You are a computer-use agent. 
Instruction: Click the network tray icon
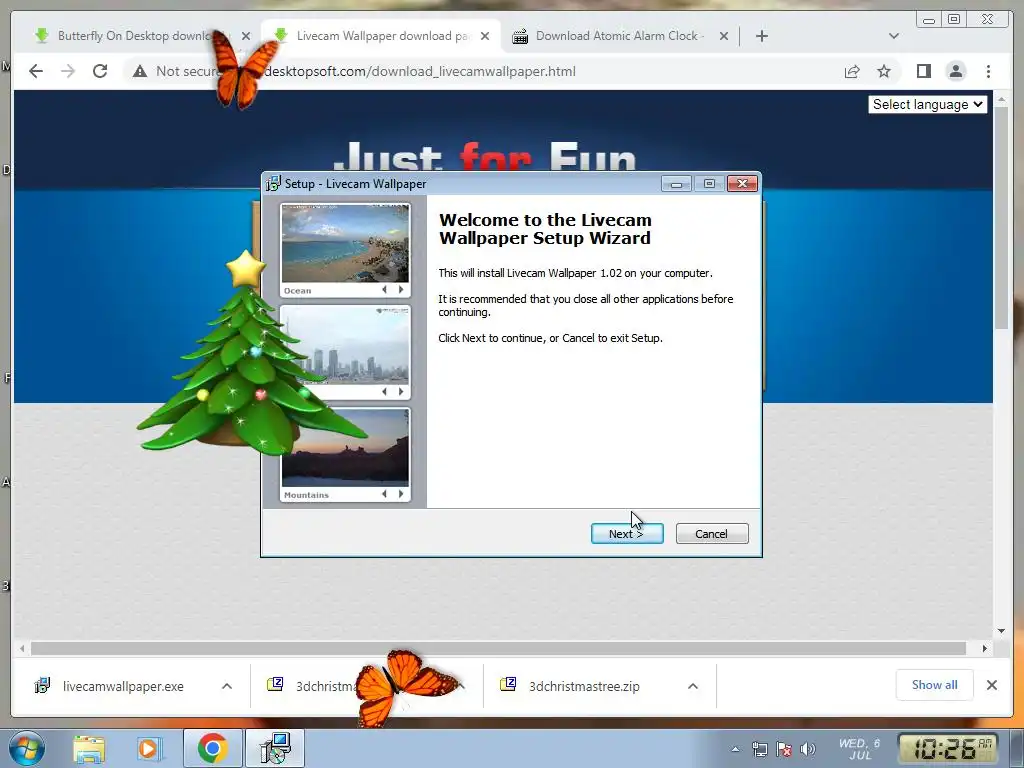click(760, 750)
